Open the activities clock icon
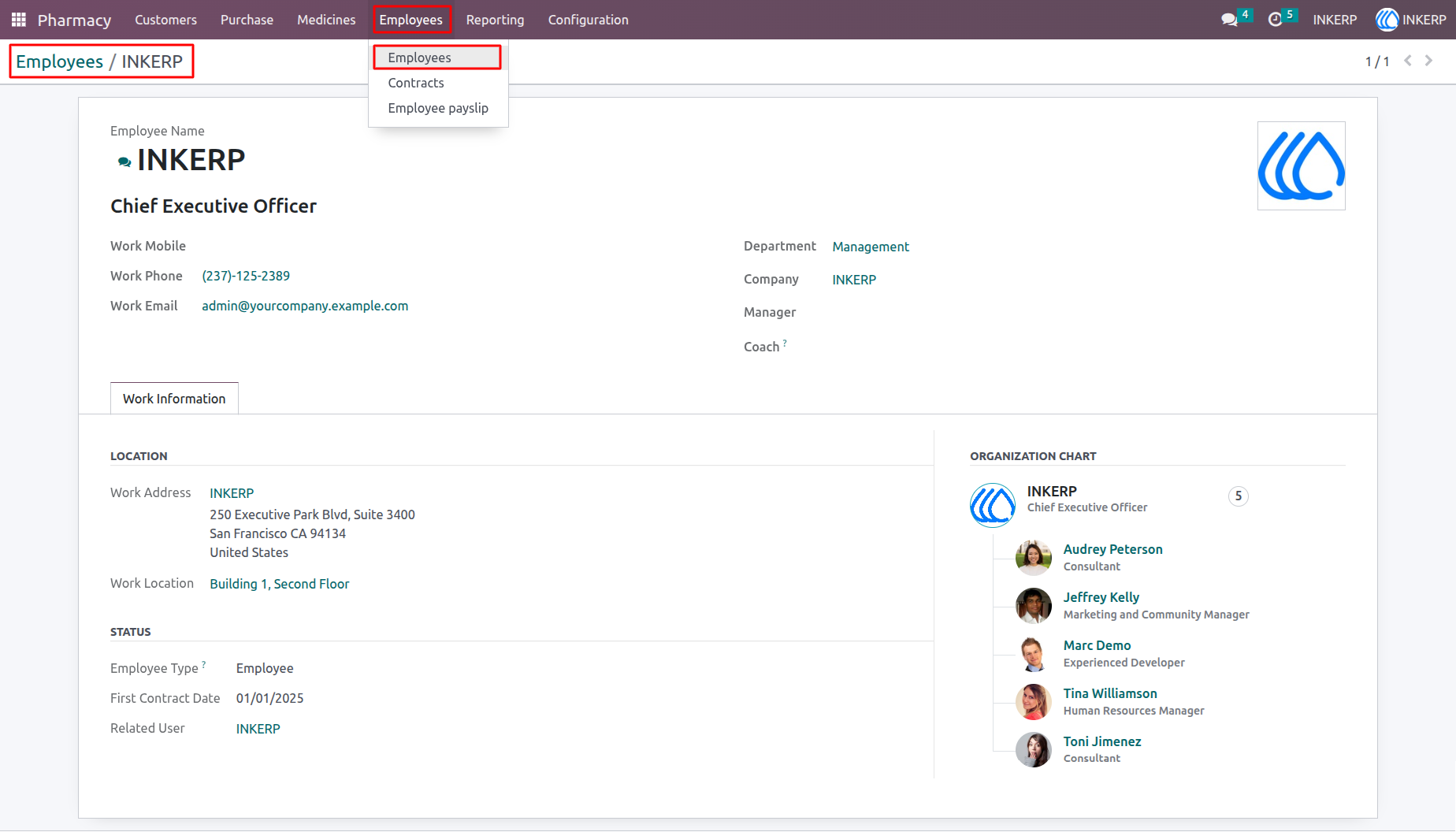1456x832 pixels. (1275, 20)
